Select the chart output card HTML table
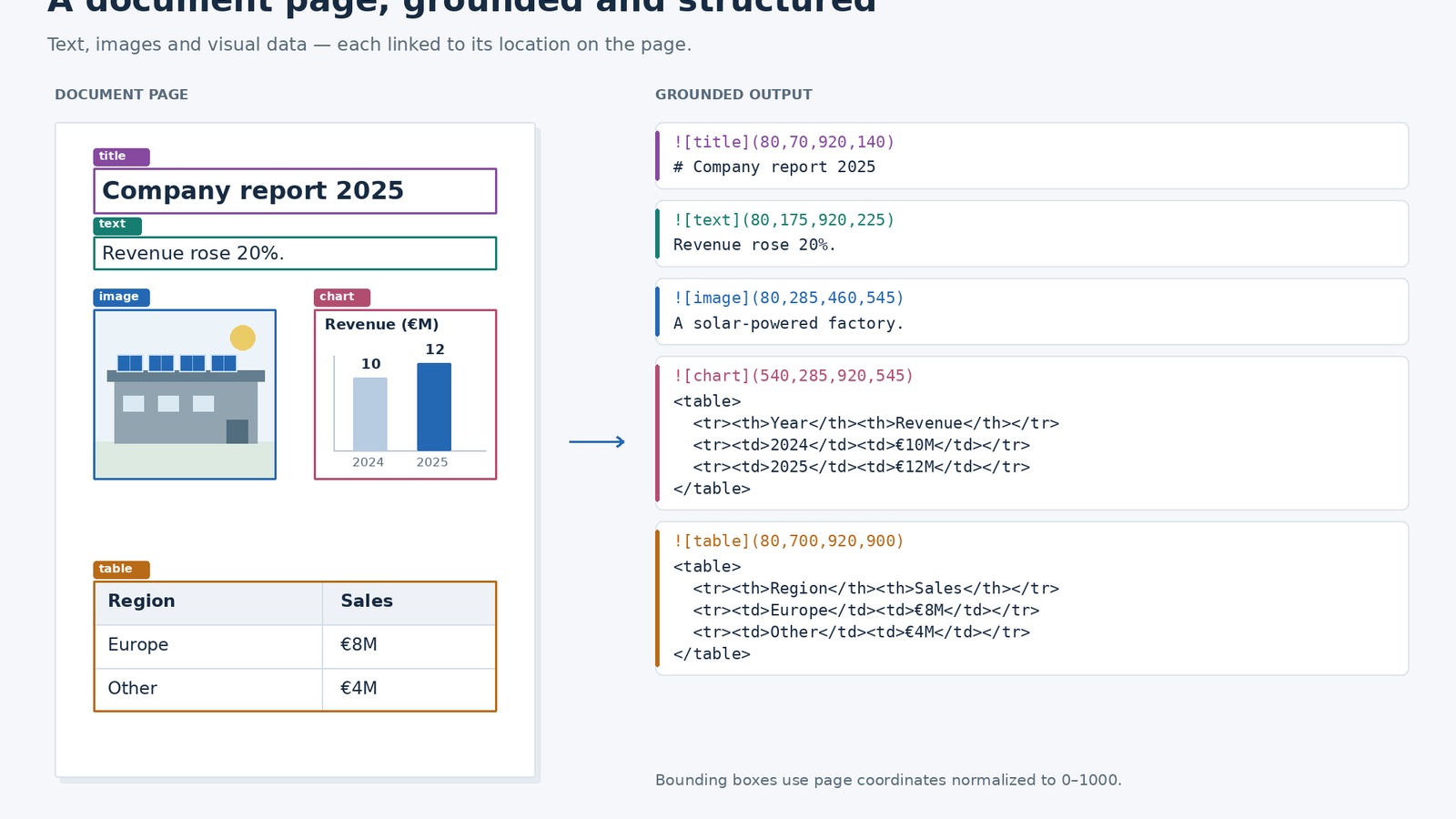This screenshot has height=819, width=1456. 866,445
